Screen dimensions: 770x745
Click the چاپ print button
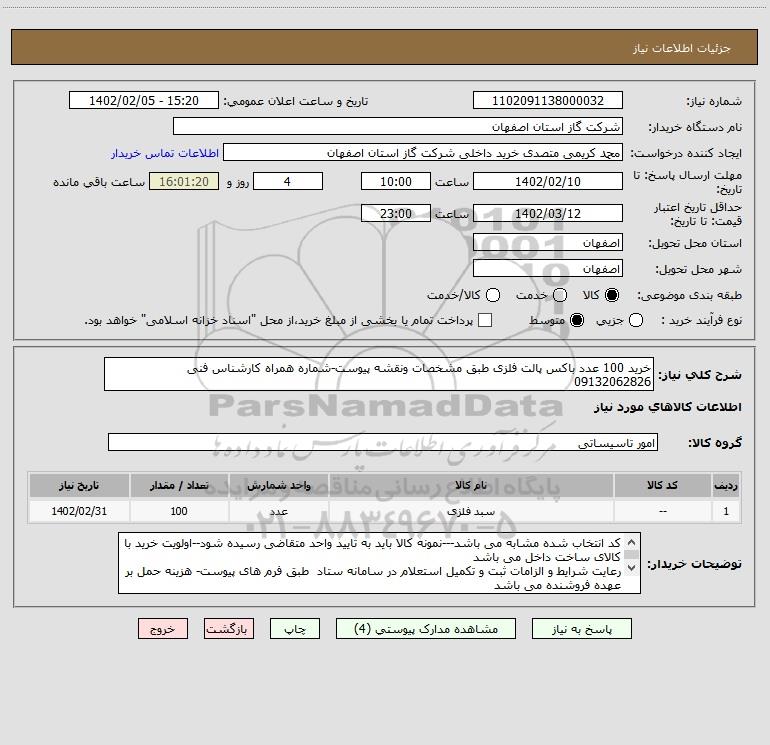coord(295,629)
